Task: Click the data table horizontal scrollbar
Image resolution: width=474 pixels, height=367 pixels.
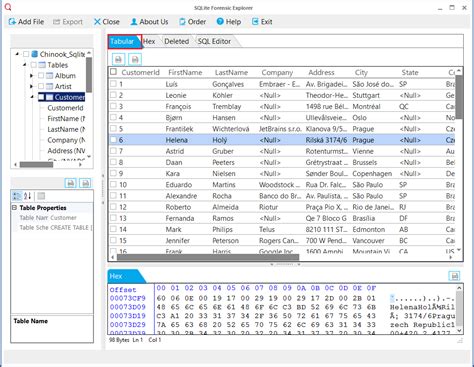Action: pos(208,257)
